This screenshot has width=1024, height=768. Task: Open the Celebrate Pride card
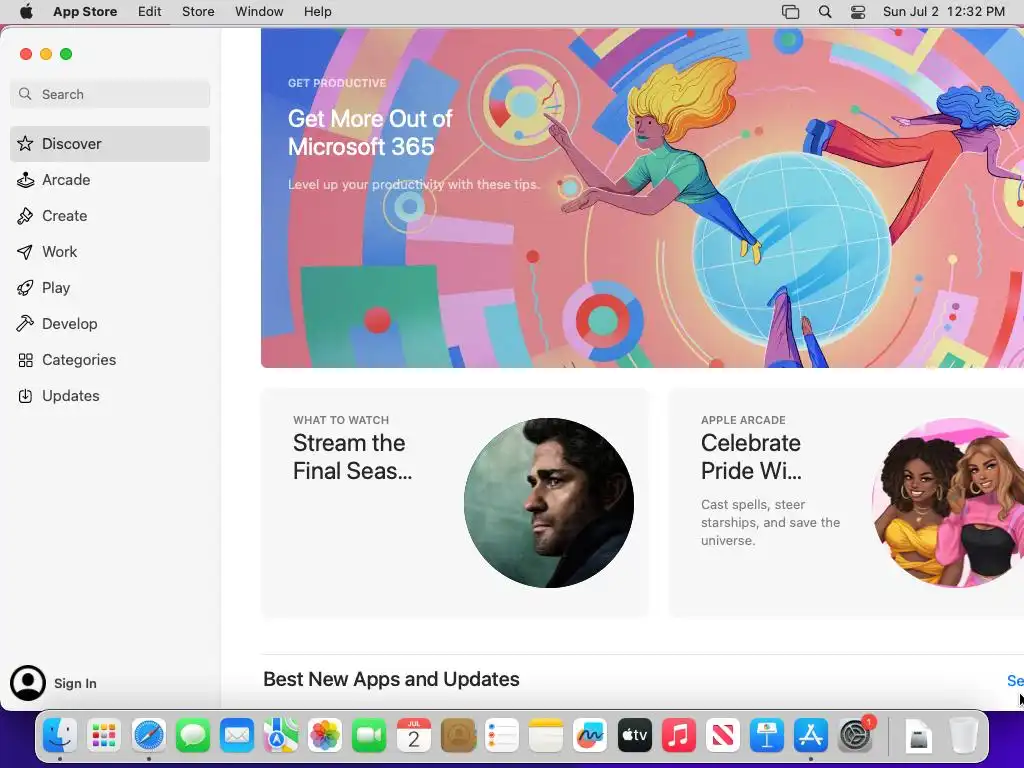(x=846, y=503)
